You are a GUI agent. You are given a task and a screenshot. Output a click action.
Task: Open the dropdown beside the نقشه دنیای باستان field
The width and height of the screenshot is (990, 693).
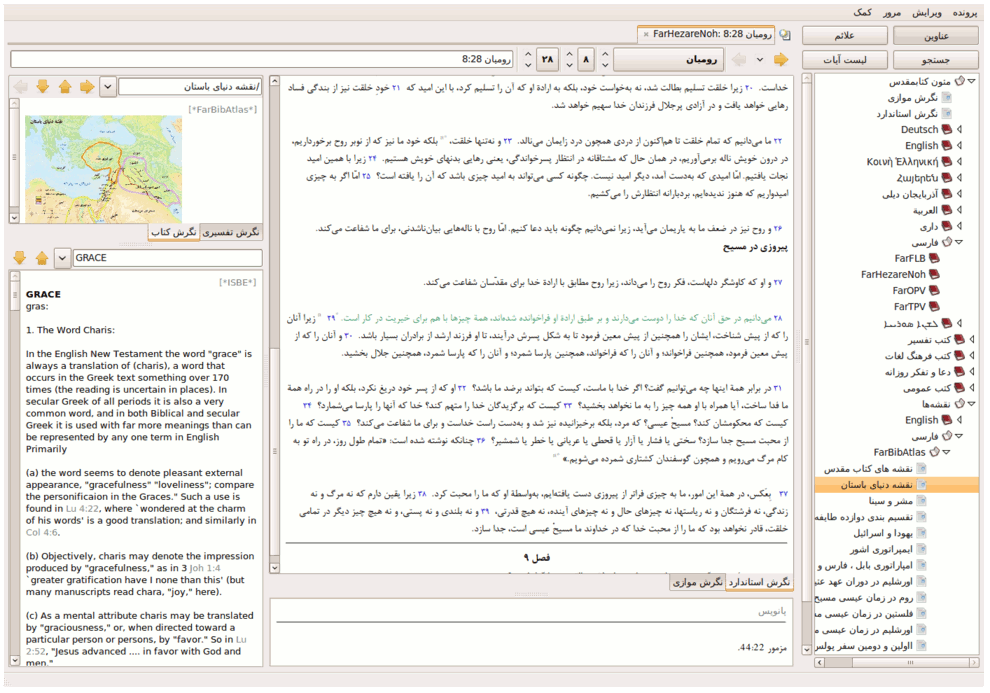tap(108, 86)
